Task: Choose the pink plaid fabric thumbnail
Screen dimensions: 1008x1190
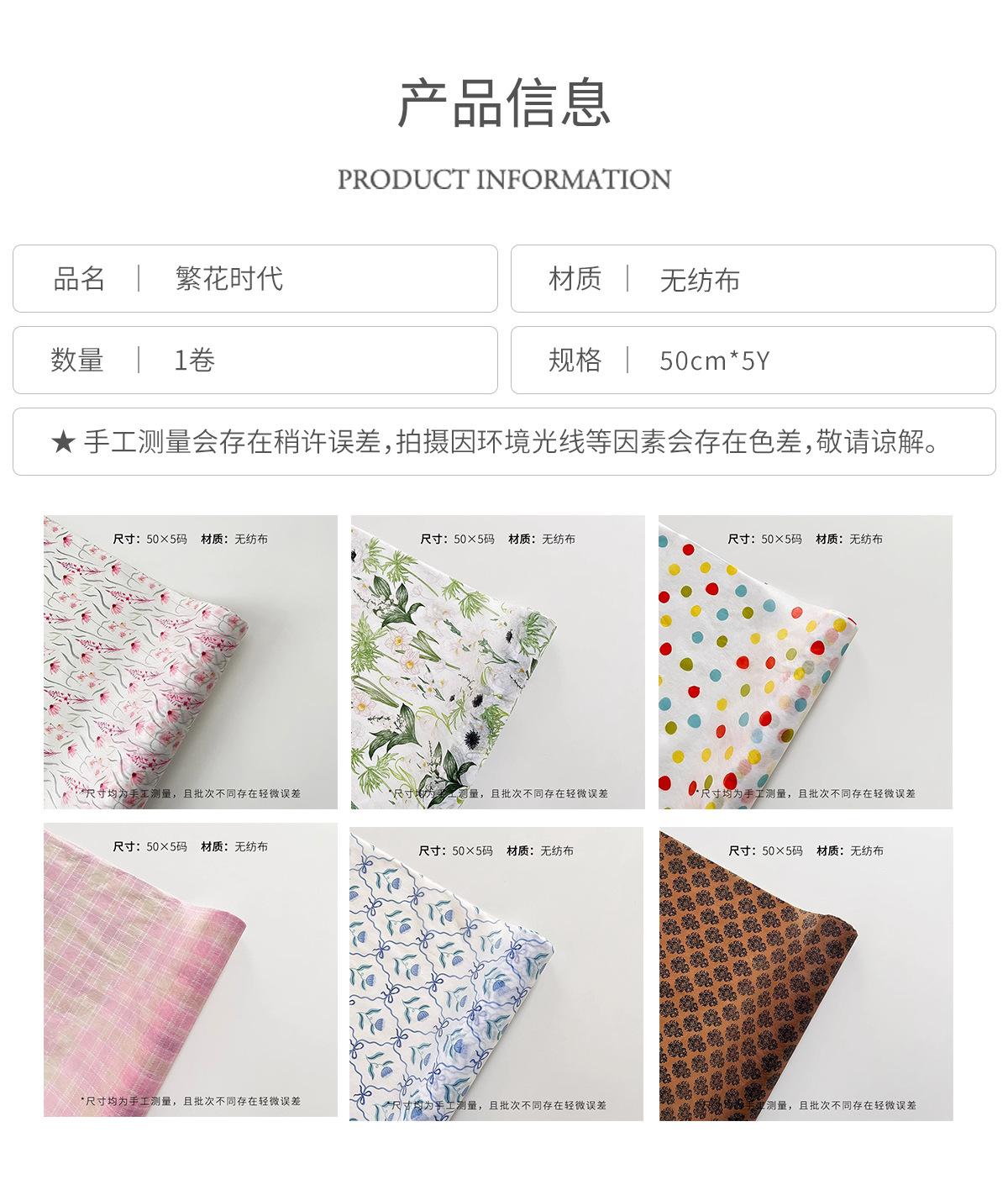Action: [191, 970]
